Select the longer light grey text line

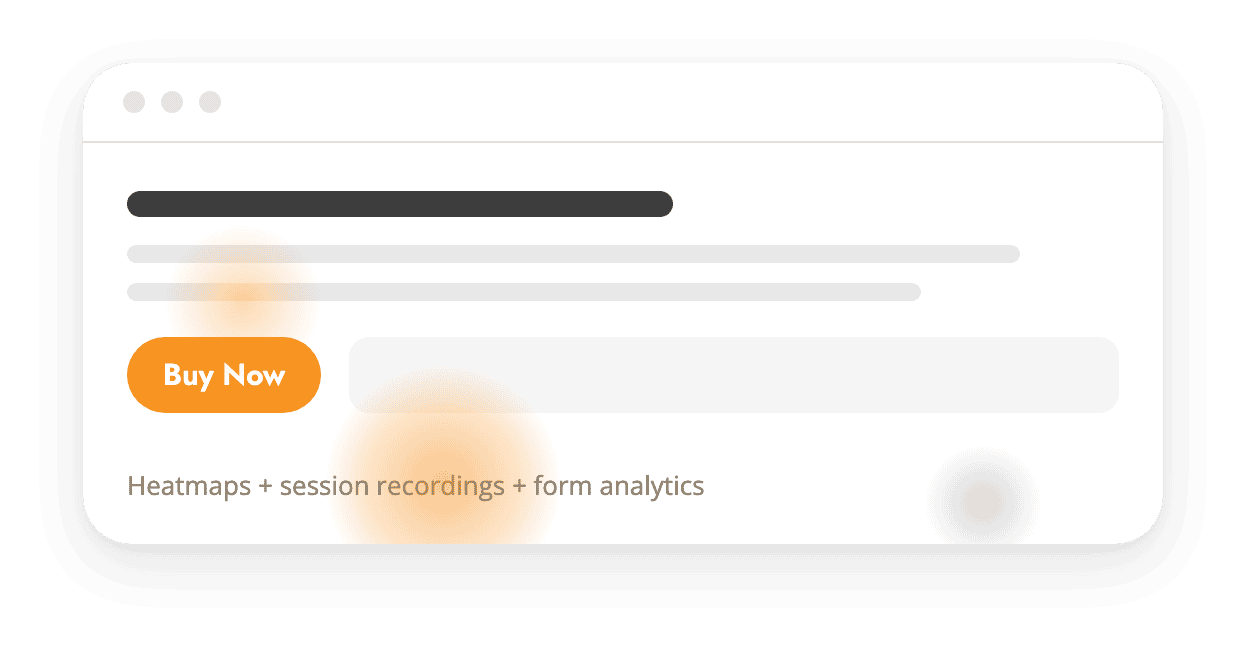click(573, 254)
